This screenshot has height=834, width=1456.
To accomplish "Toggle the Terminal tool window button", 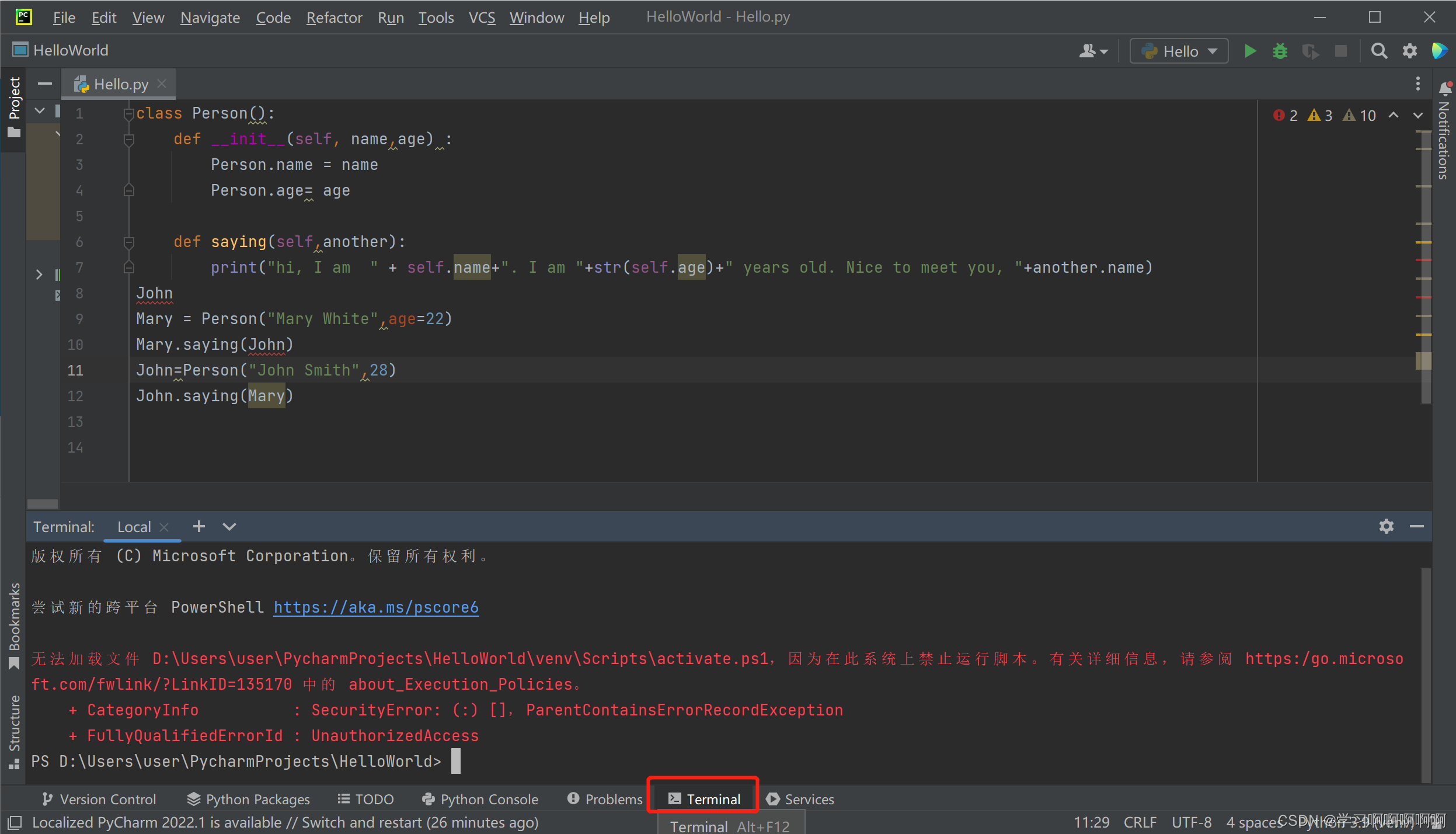I will click(x=703, y=799).
